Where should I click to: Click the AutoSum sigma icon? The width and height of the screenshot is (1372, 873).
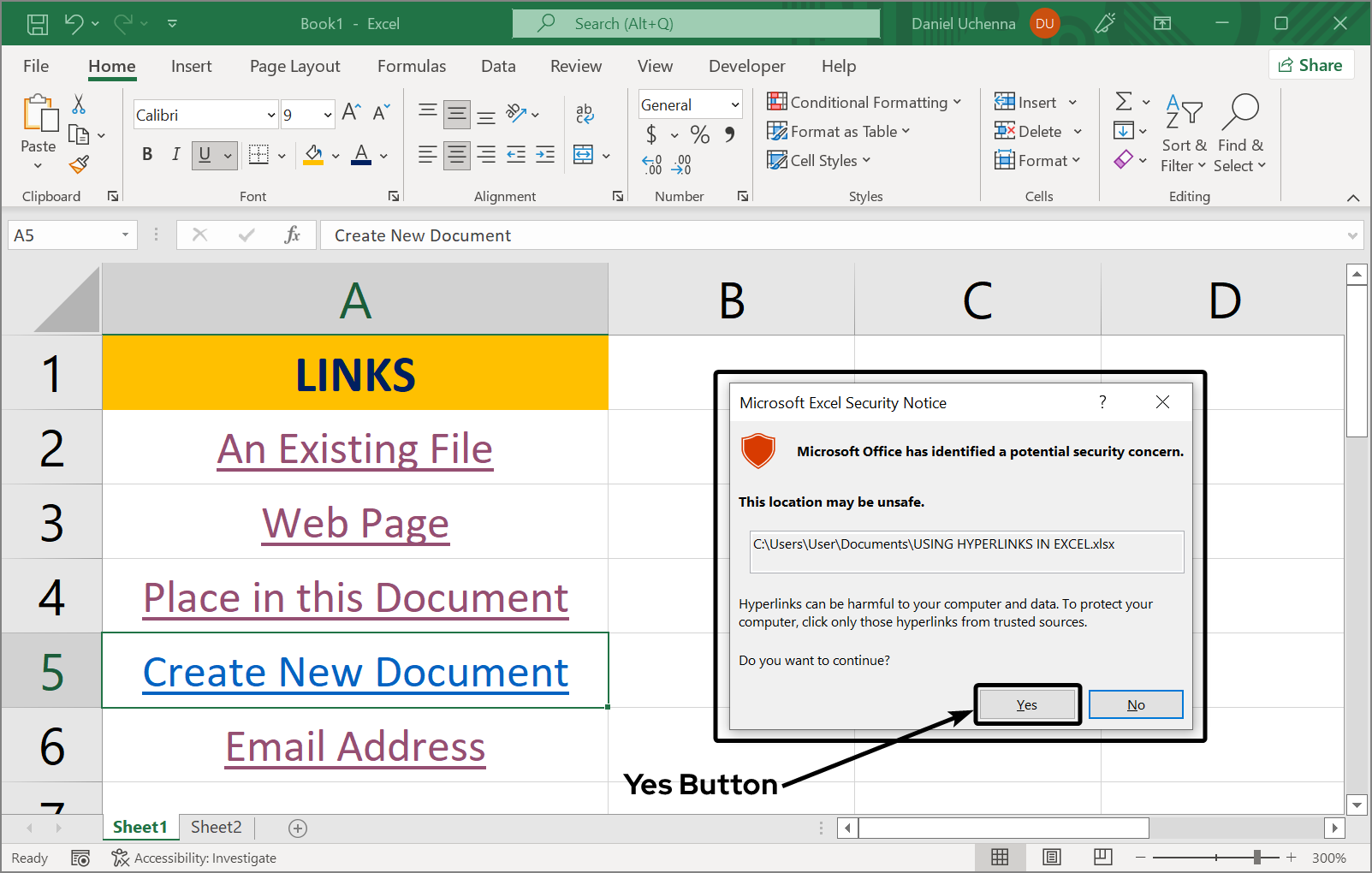(x=1124, y=102)
